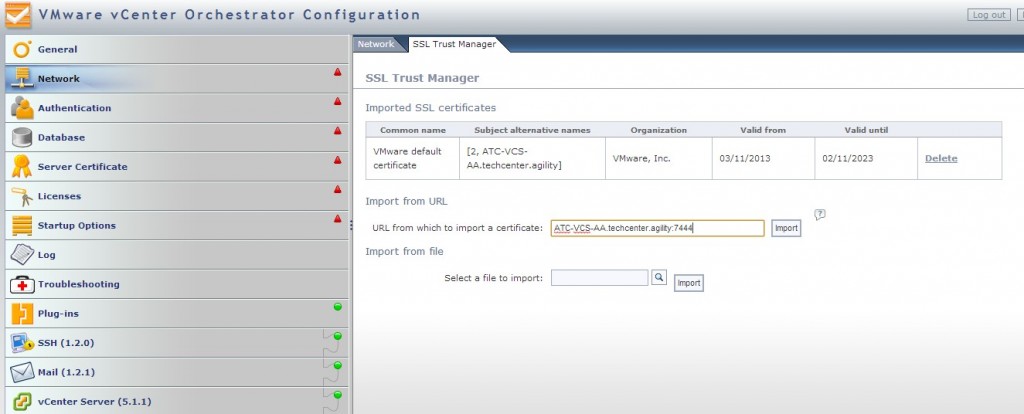Click the help bubble icon near Import
The height and width of the screenshot is (414, 1024).
coord(820,214)
